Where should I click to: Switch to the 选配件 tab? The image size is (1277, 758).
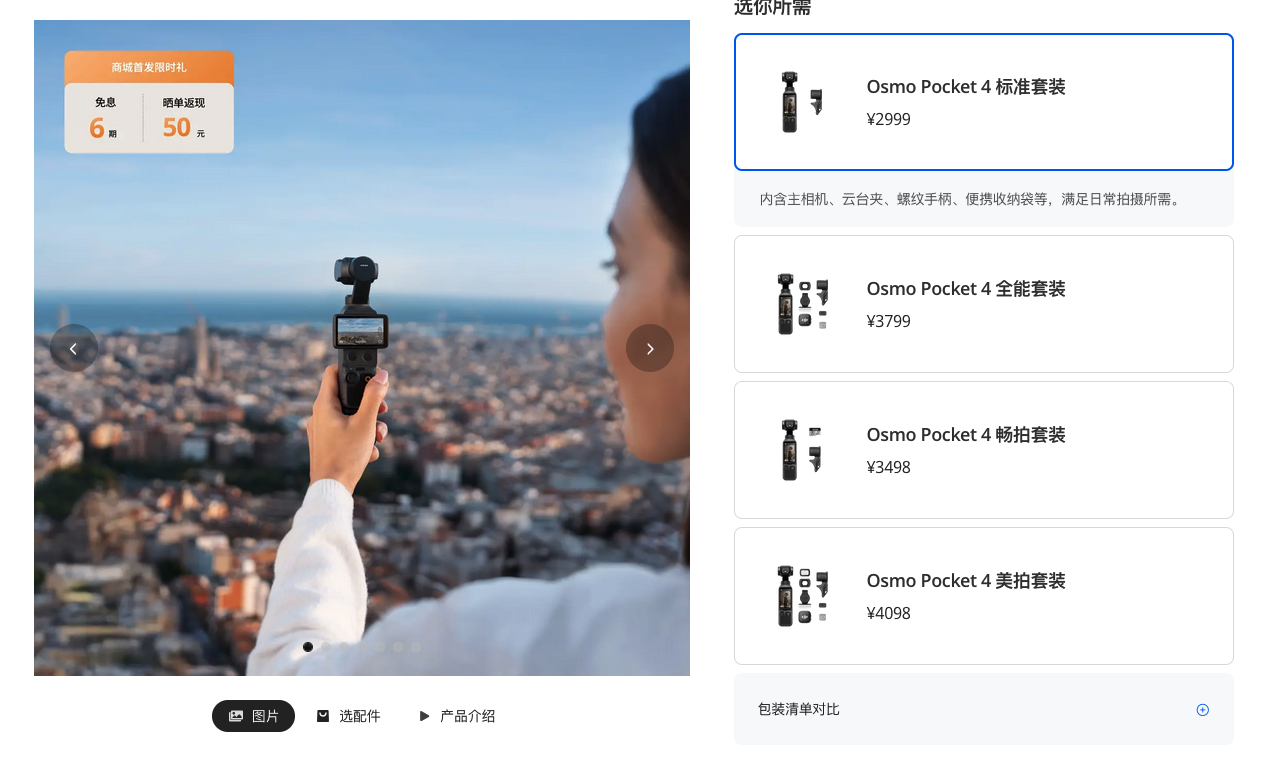pos(348,716)
